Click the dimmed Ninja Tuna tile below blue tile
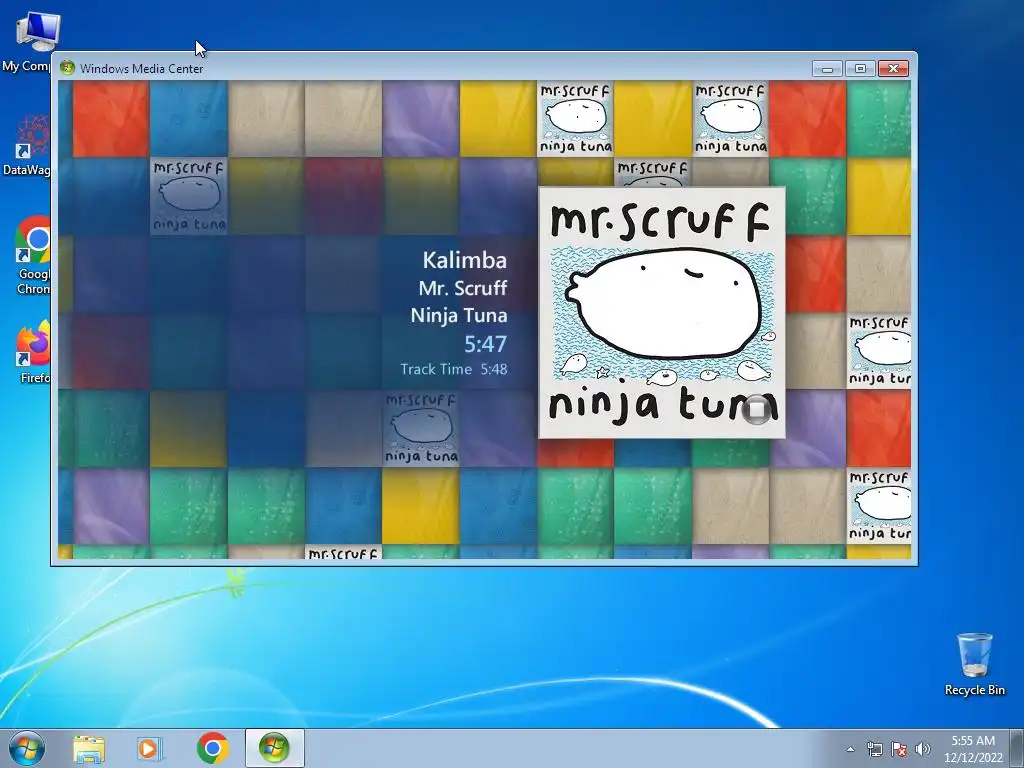The image size is (1024, 768). click(x=189, y=196)
